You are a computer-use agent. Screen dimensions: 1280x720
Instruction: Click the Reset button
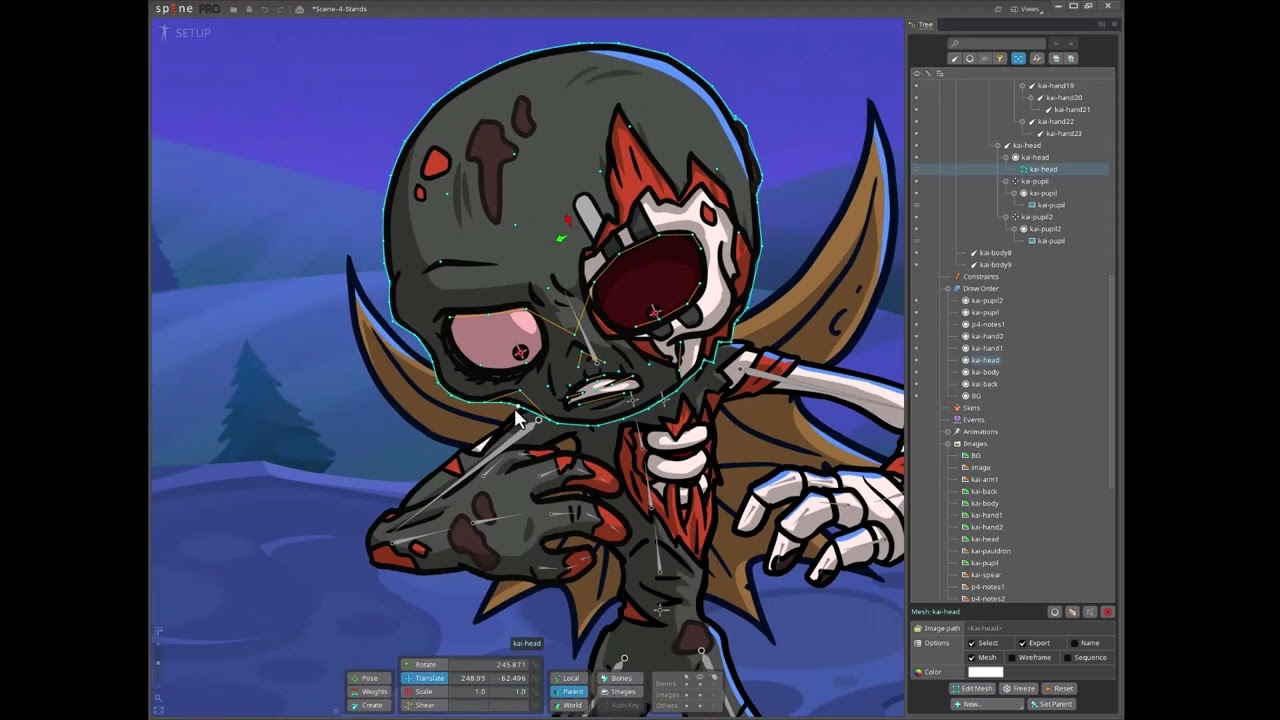[x=1059, y=689]
